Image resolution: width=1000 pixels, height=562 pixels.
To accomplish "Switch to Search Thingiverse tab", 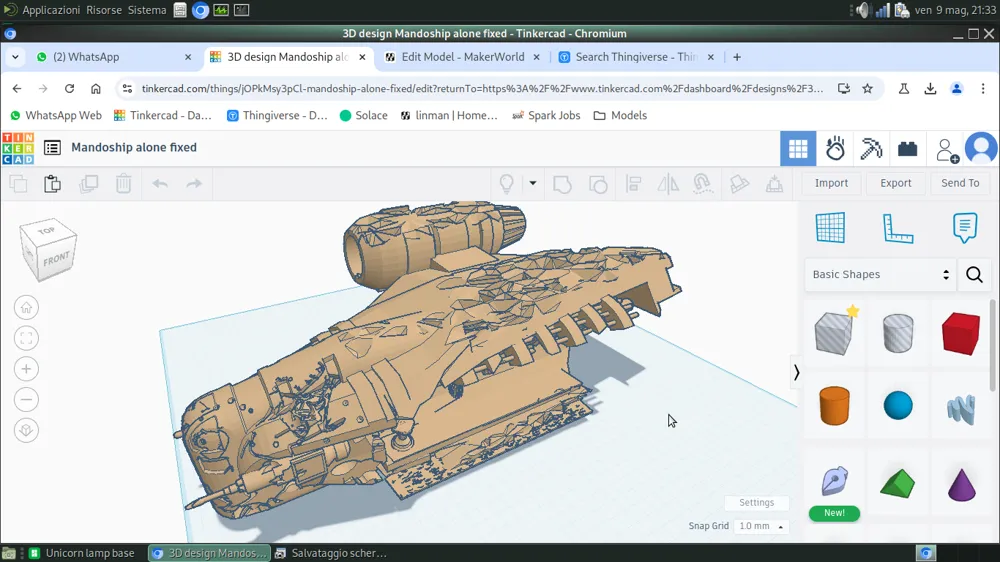I will pos(636,57).
